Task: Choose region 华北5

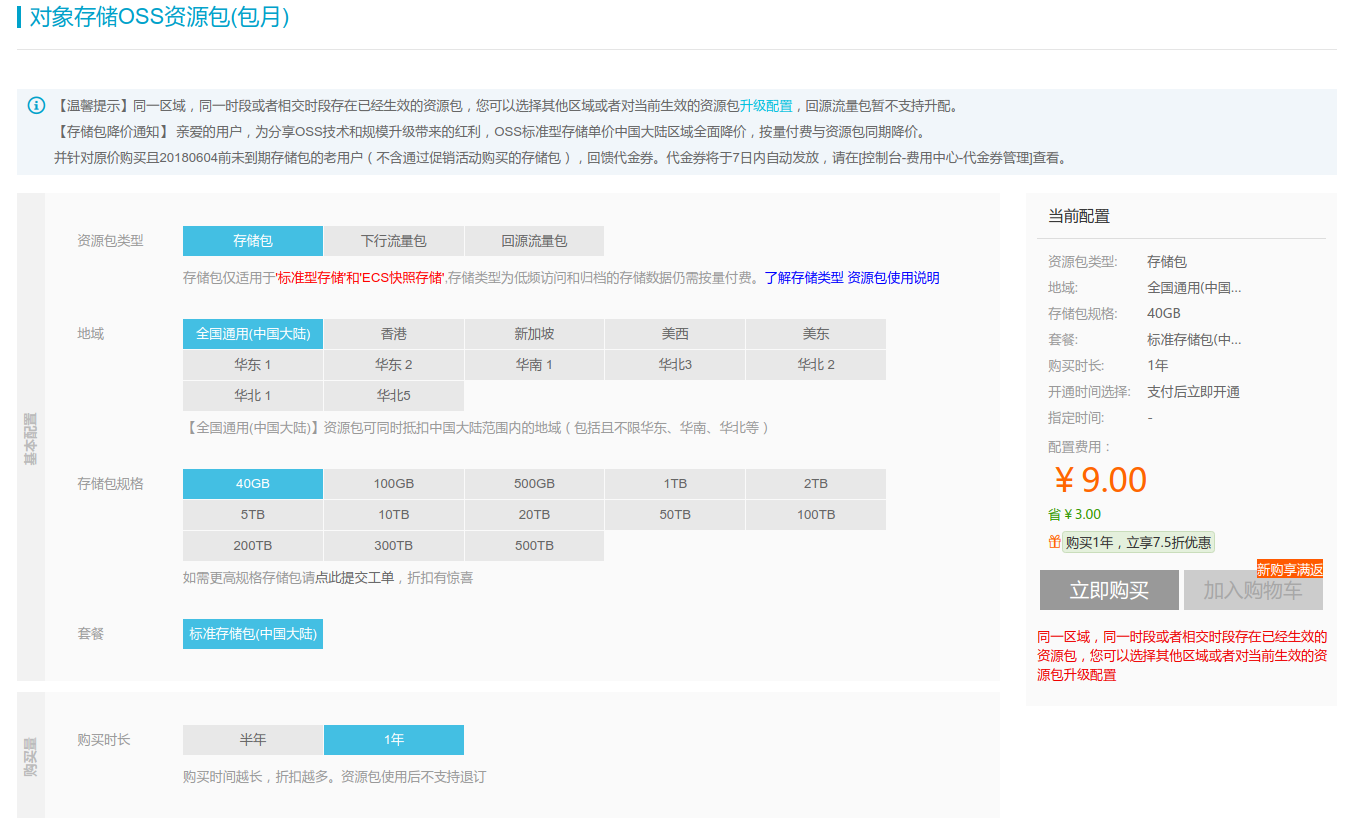Action: point(394,396)
